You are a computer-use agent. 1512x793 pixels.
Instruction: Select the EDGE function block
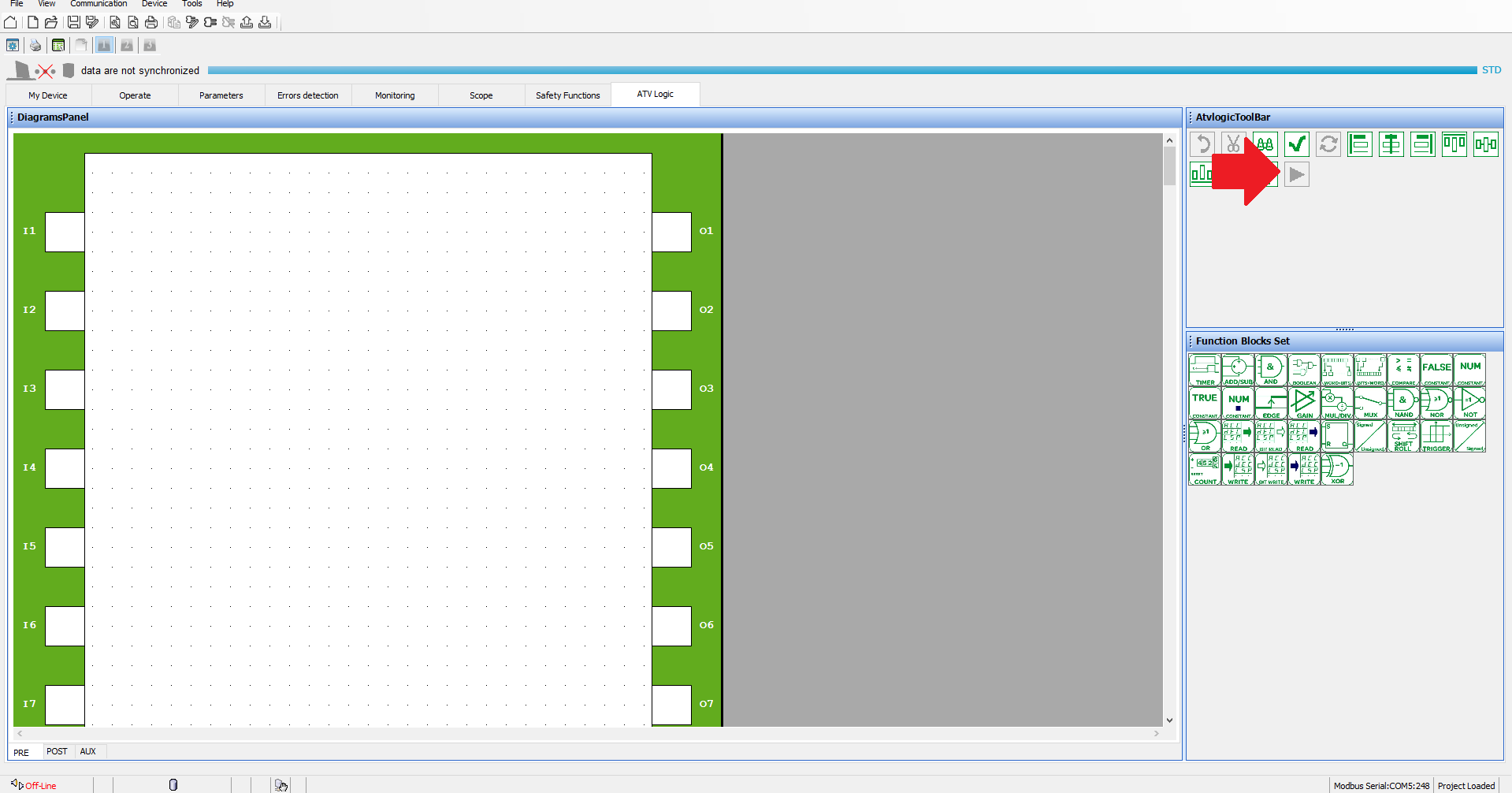(1271, 403)
